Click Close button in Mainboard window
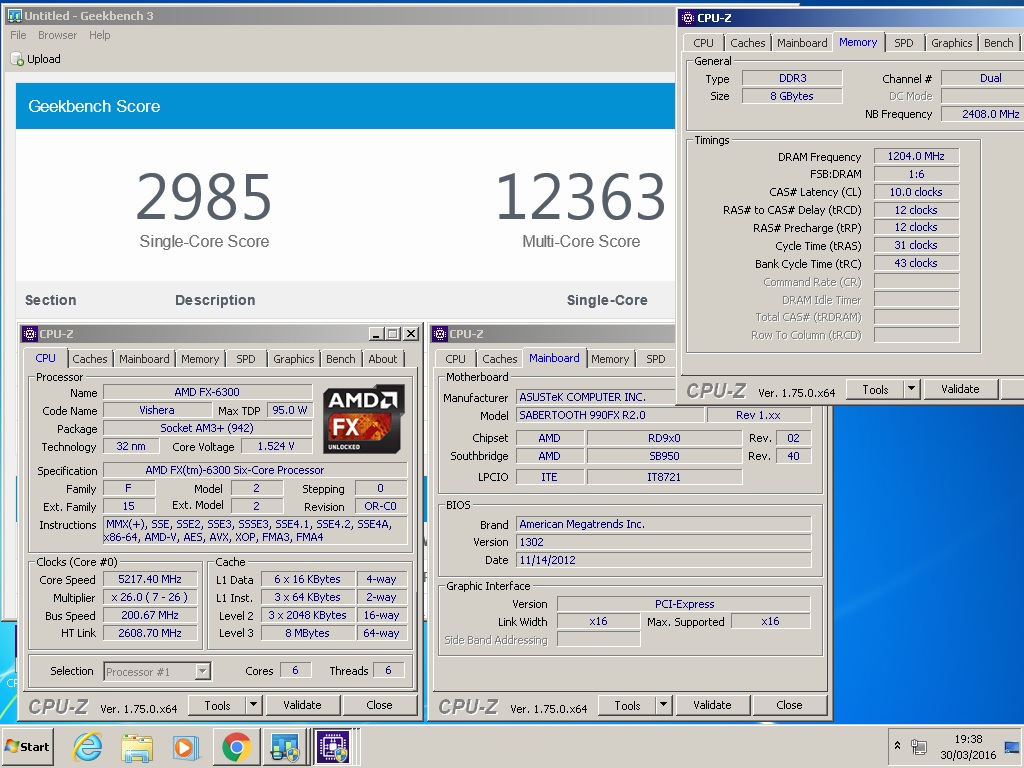Screen dimensions: 1024x768 790,705
